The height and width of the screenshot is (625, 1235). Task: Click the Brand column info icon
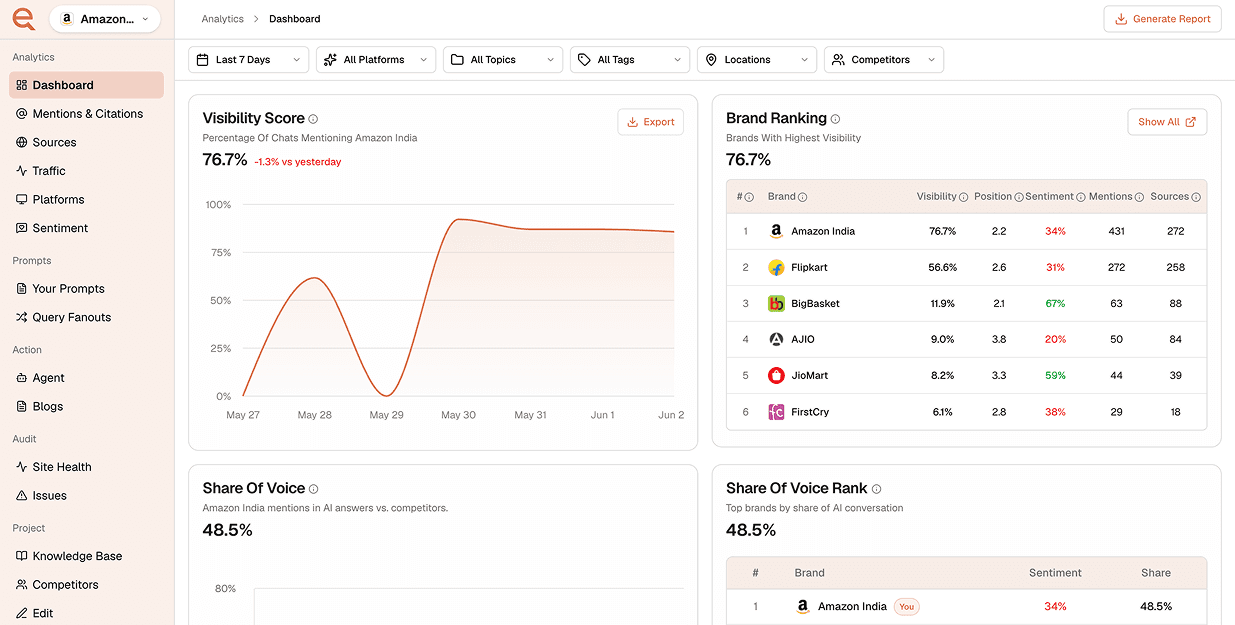point(802,197)
